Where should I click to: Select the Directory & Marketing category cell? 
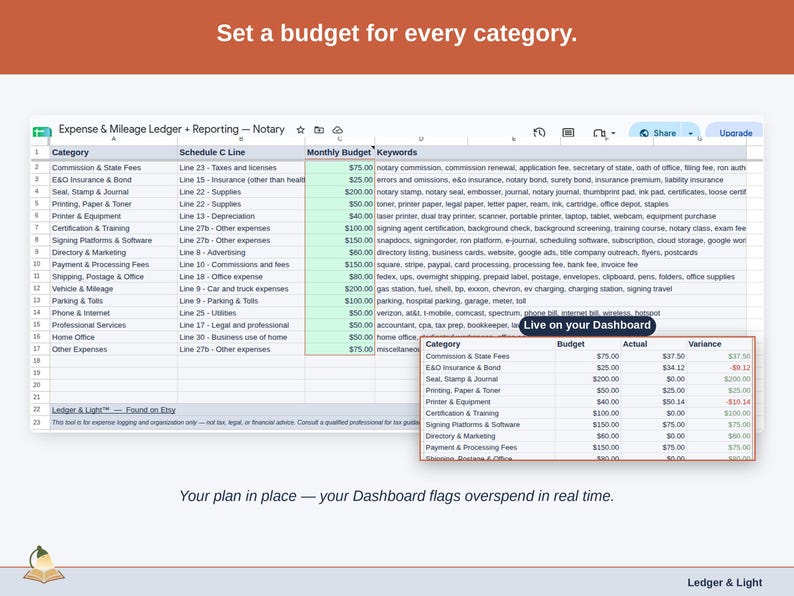coord(114,253)
